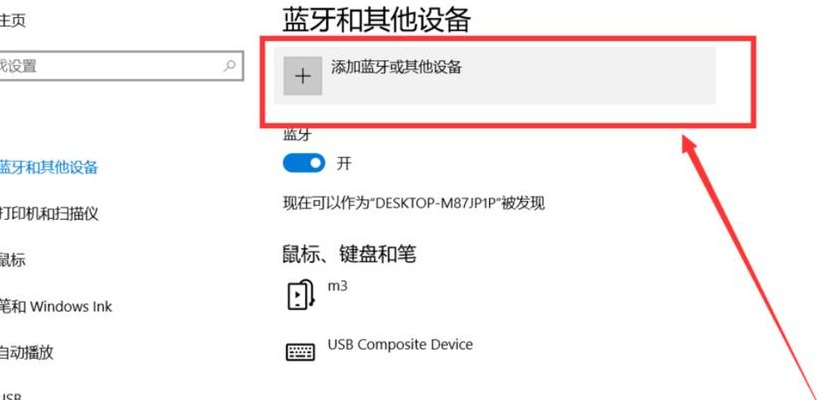
Task: Click 添加蓝牙或其他设备 text
Action: coord(396,67)
